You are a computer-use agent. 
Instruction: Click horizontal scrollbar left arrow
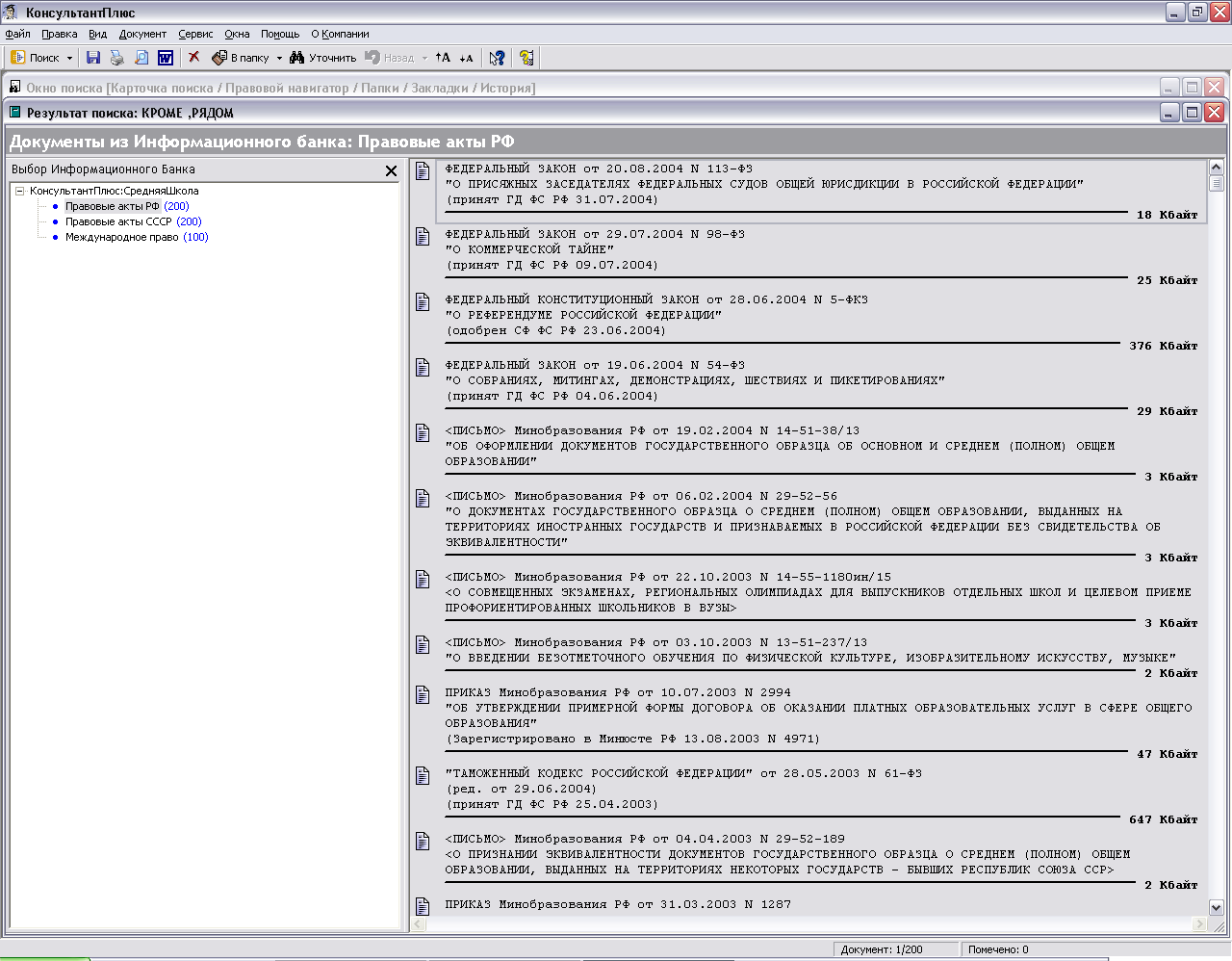pos(419,924)
